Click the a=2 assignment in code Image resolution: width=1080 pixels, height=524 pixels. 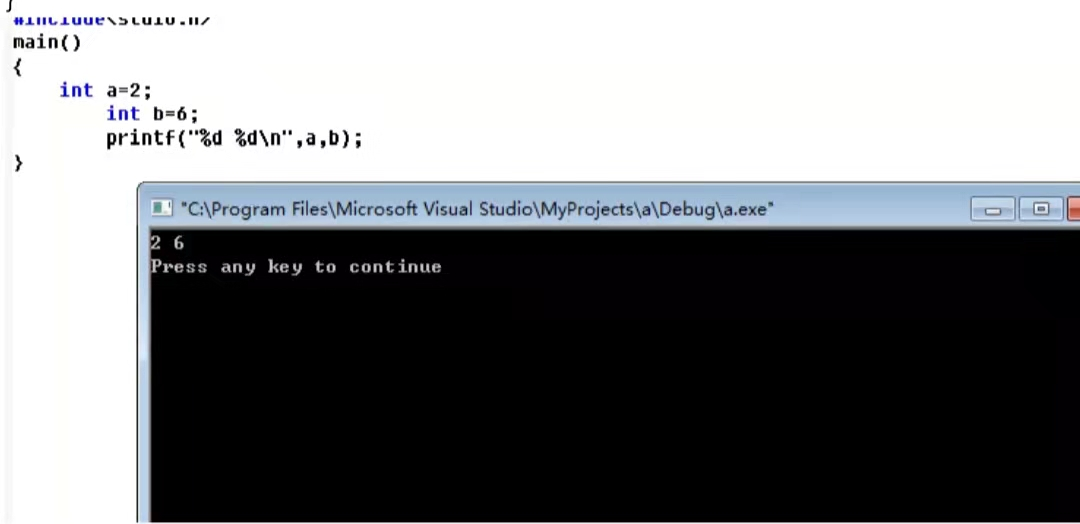(128, 90)
